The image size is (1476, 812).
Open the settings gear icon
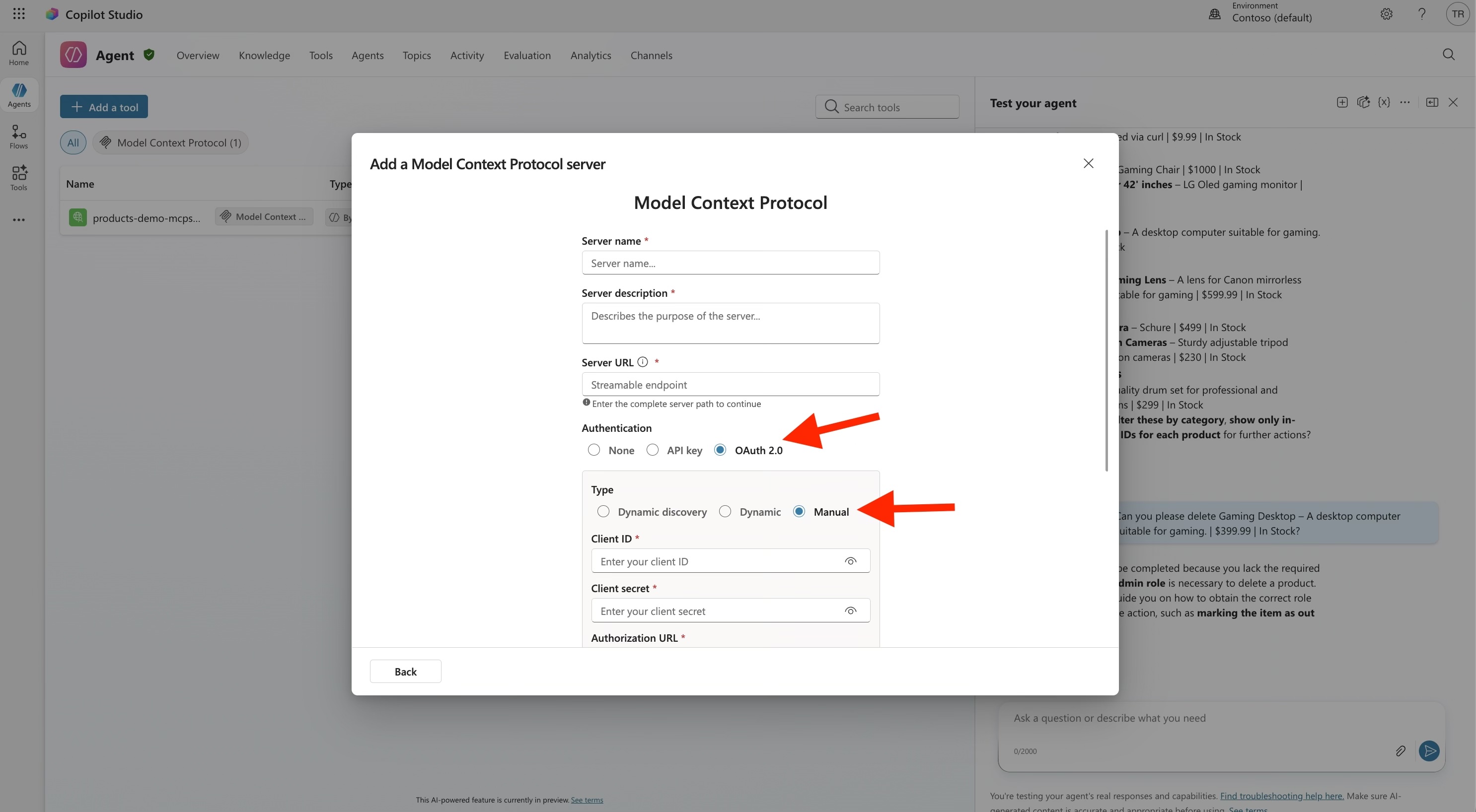[1386, 14]
